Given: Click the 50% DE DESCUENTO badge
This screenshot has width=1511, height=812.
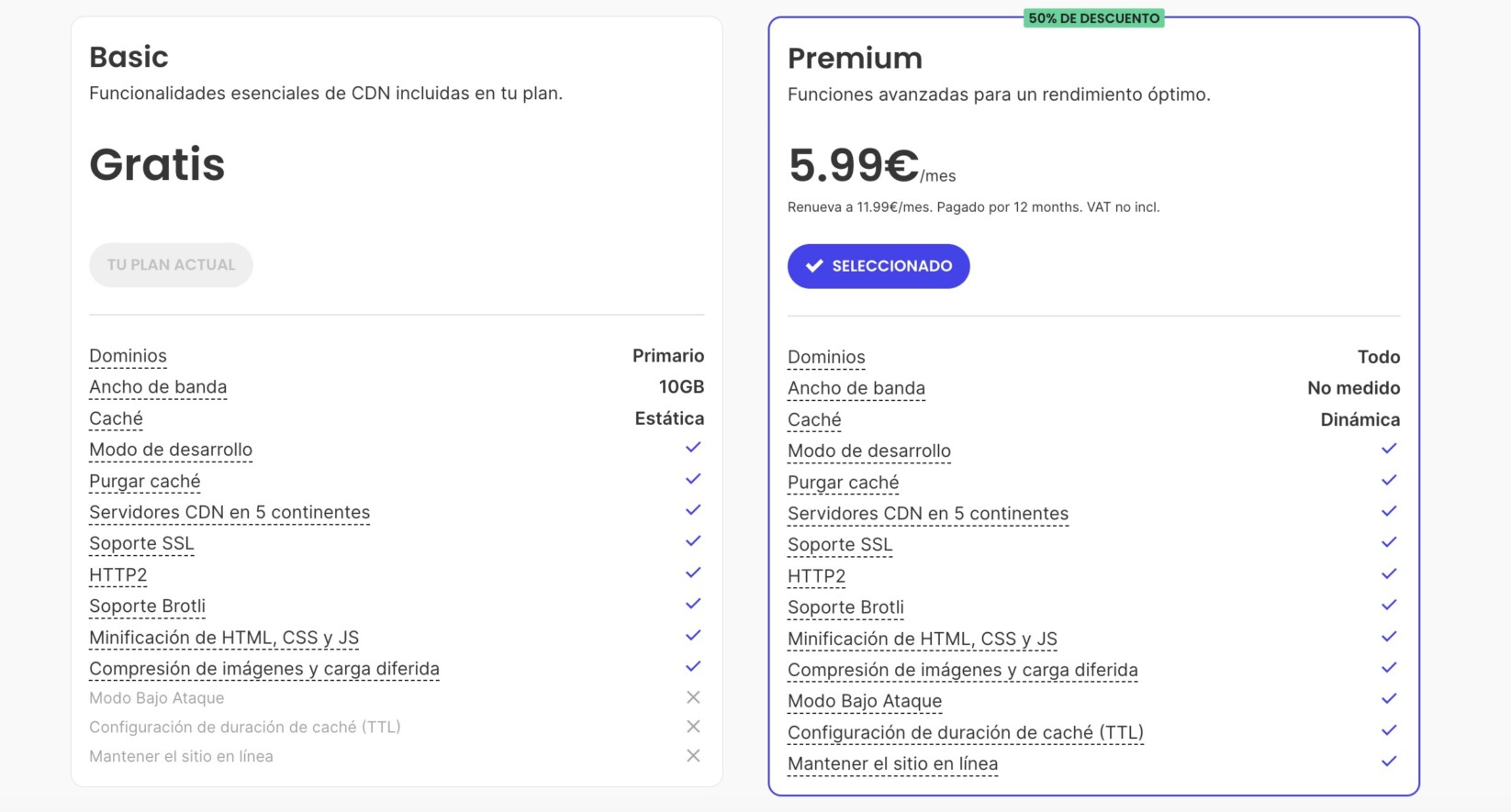Looking at the screenshot, I should 1093,18.
